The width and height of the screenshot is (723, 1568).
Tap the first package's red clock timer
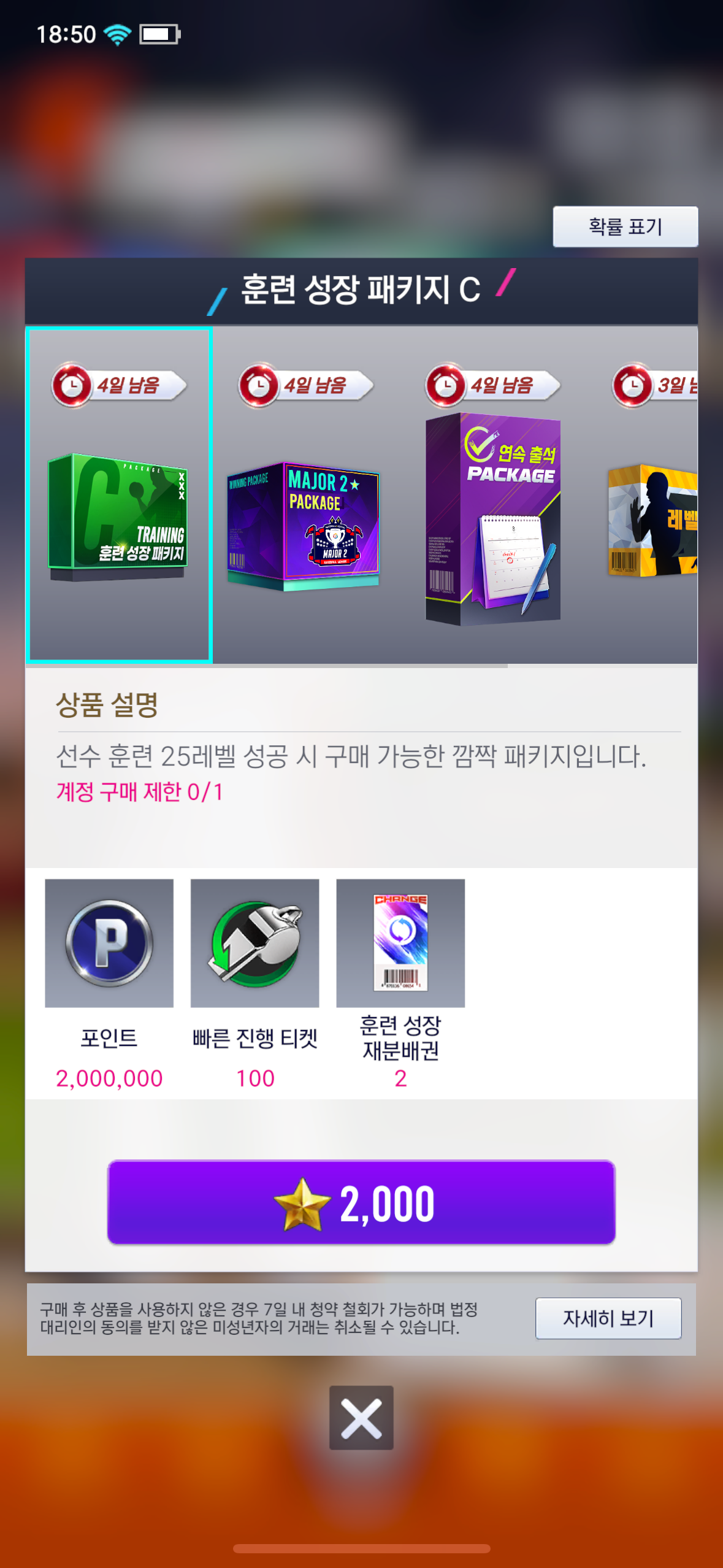(72, 385)
